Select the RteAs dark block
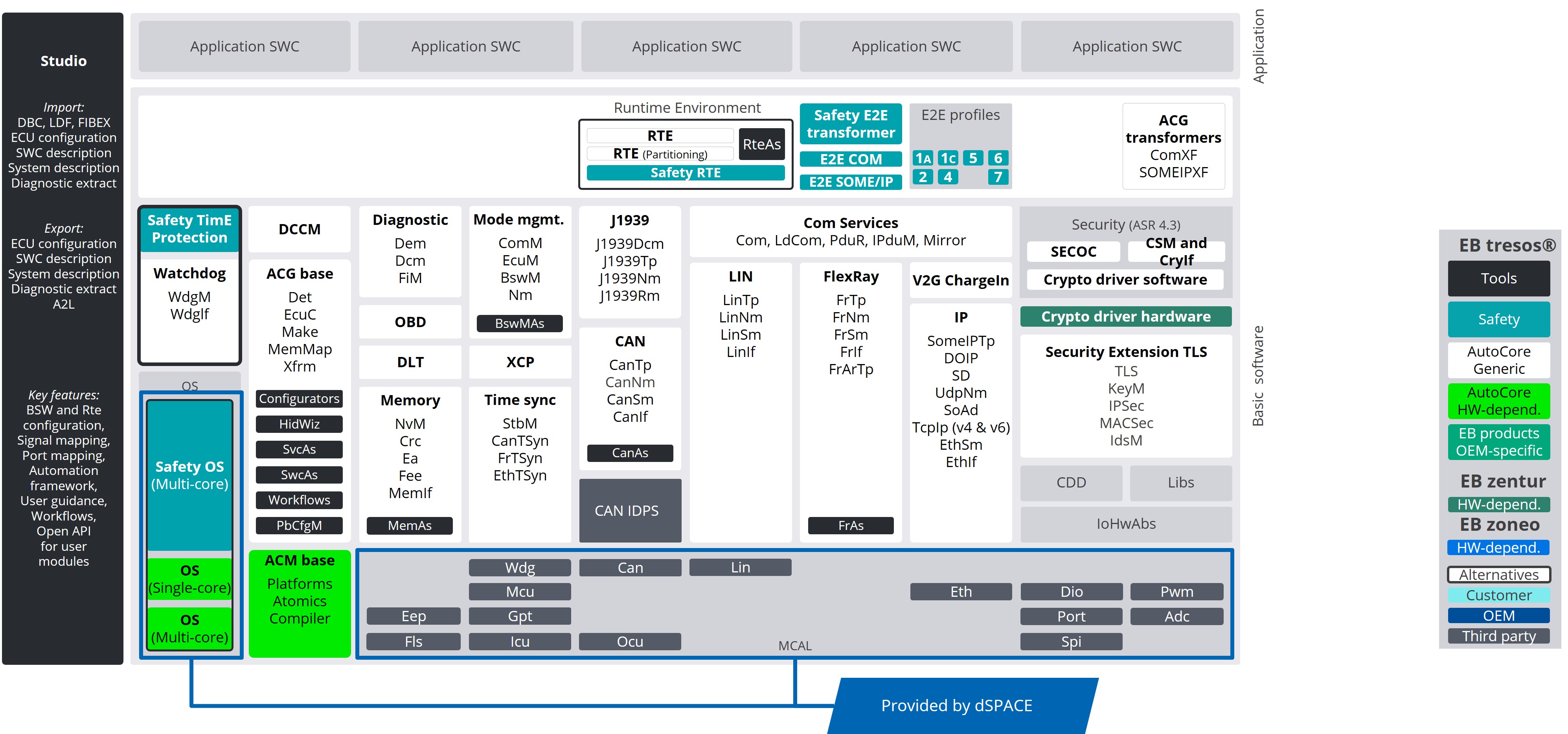The width and height of the screenshot is (1568, 734). [761, 144]
